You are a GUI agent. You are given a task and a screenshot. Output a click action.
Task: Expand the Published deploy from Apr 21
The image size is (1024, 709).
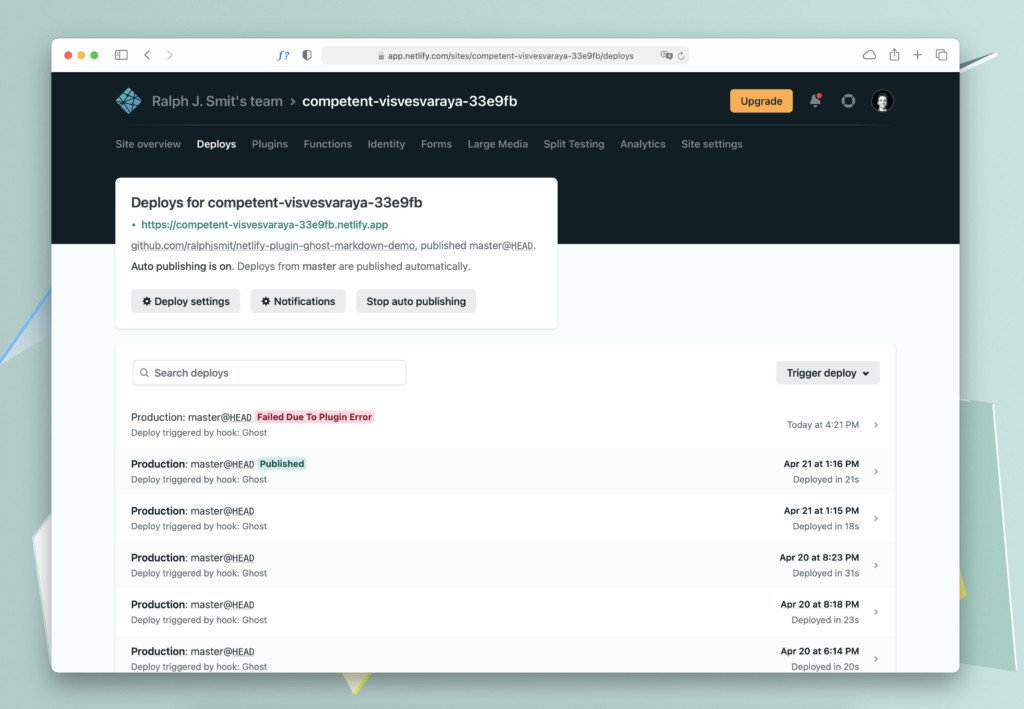pos(876,471)
